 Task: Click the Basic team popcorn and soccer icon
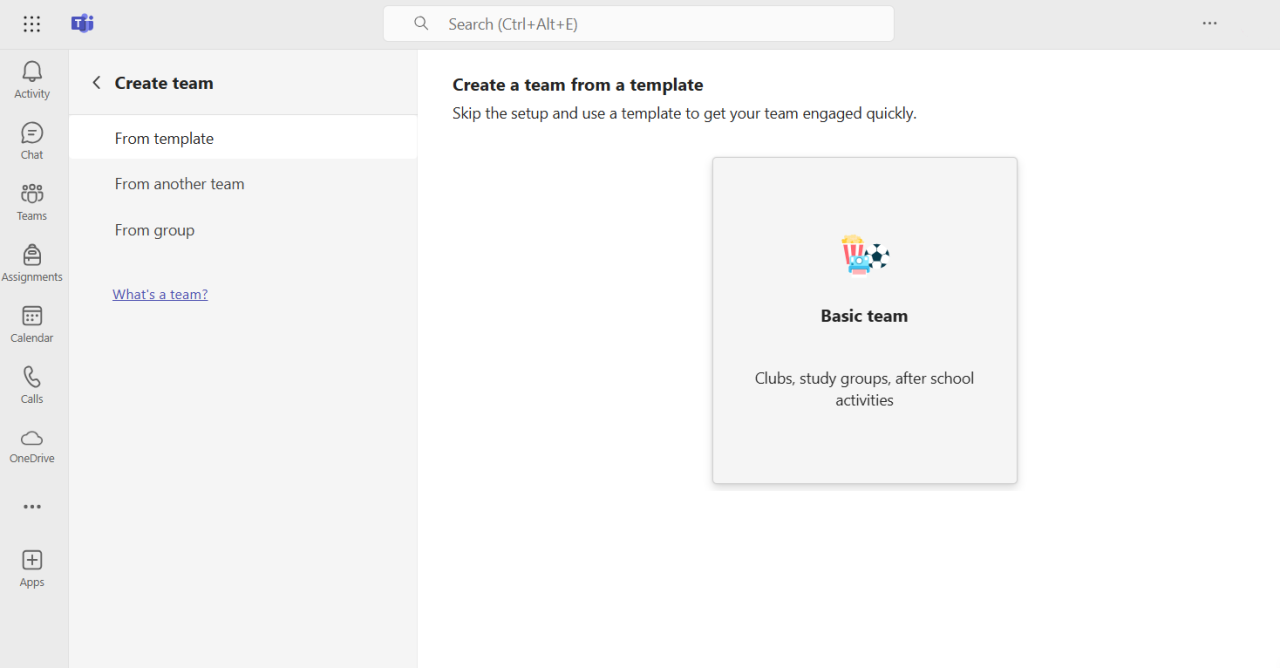click(x=865, y=255)
